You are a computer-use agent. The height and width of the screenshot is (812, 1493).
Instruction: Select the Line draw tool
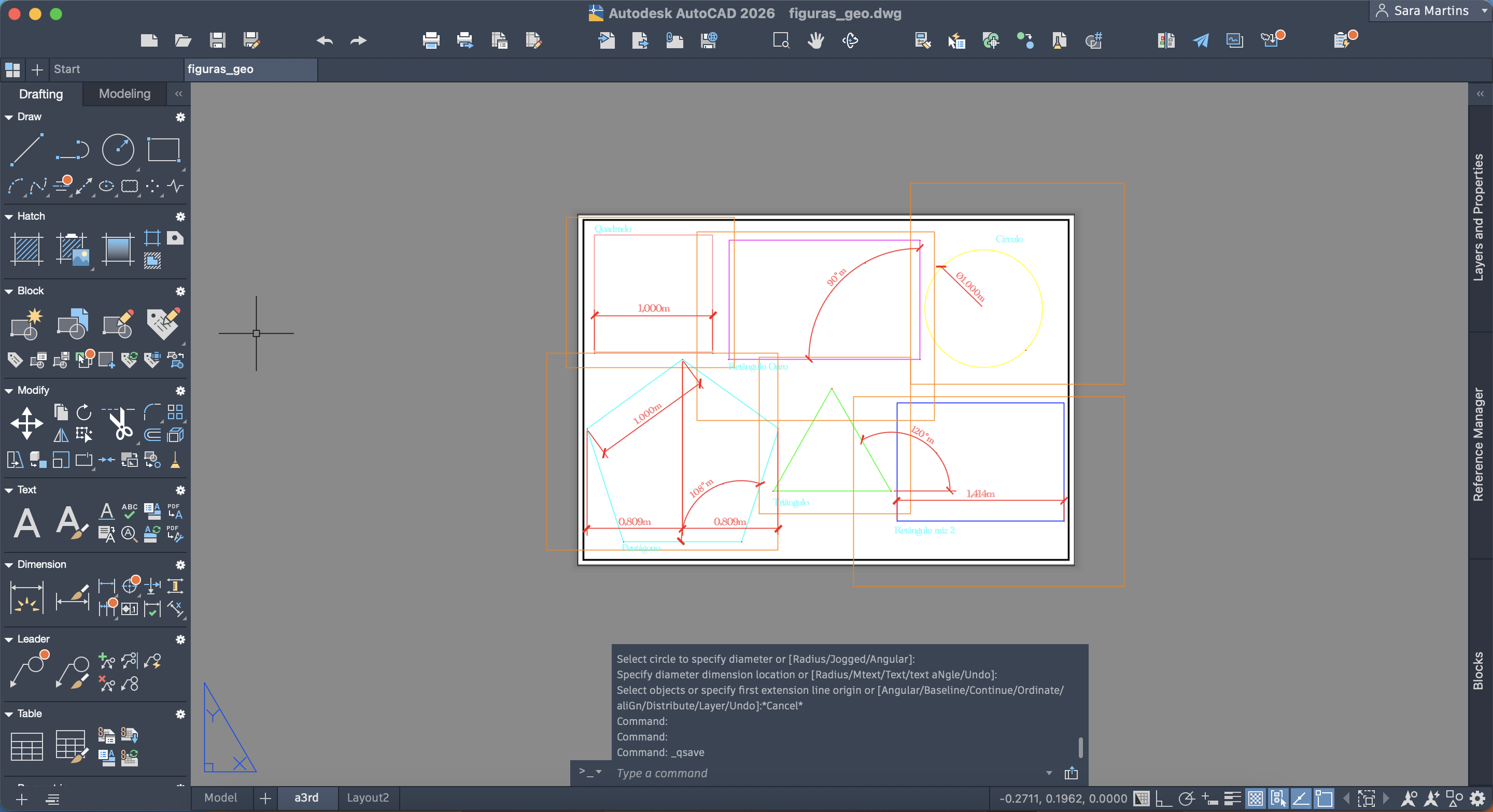point(26,149)
